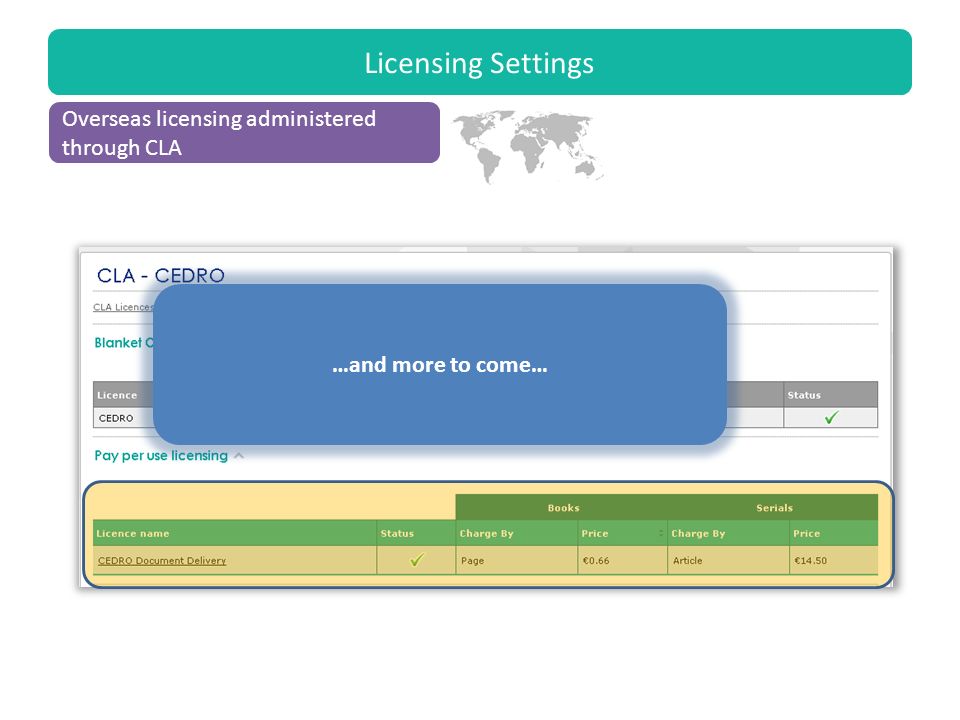This screenshot has width=960, height=720.
Task: Open the CLA Licences breadcrumb link
Action: (123, 307)
